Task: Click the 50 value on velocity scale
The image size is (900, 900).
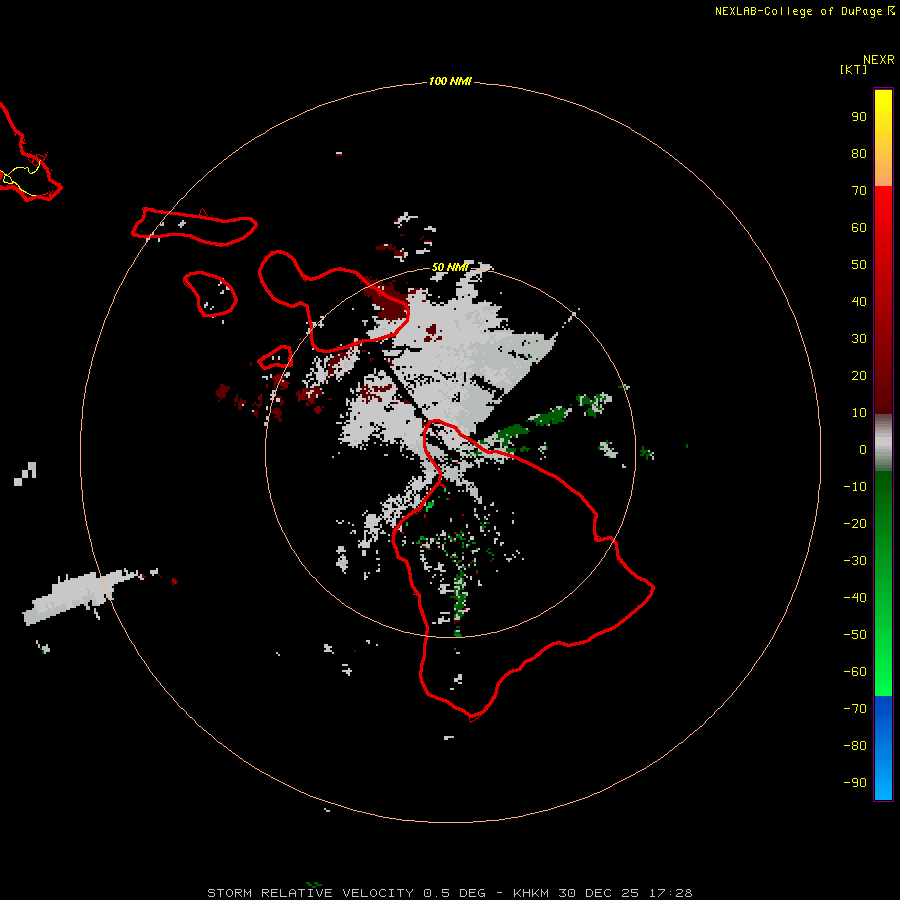Action: tap(859, 265)
